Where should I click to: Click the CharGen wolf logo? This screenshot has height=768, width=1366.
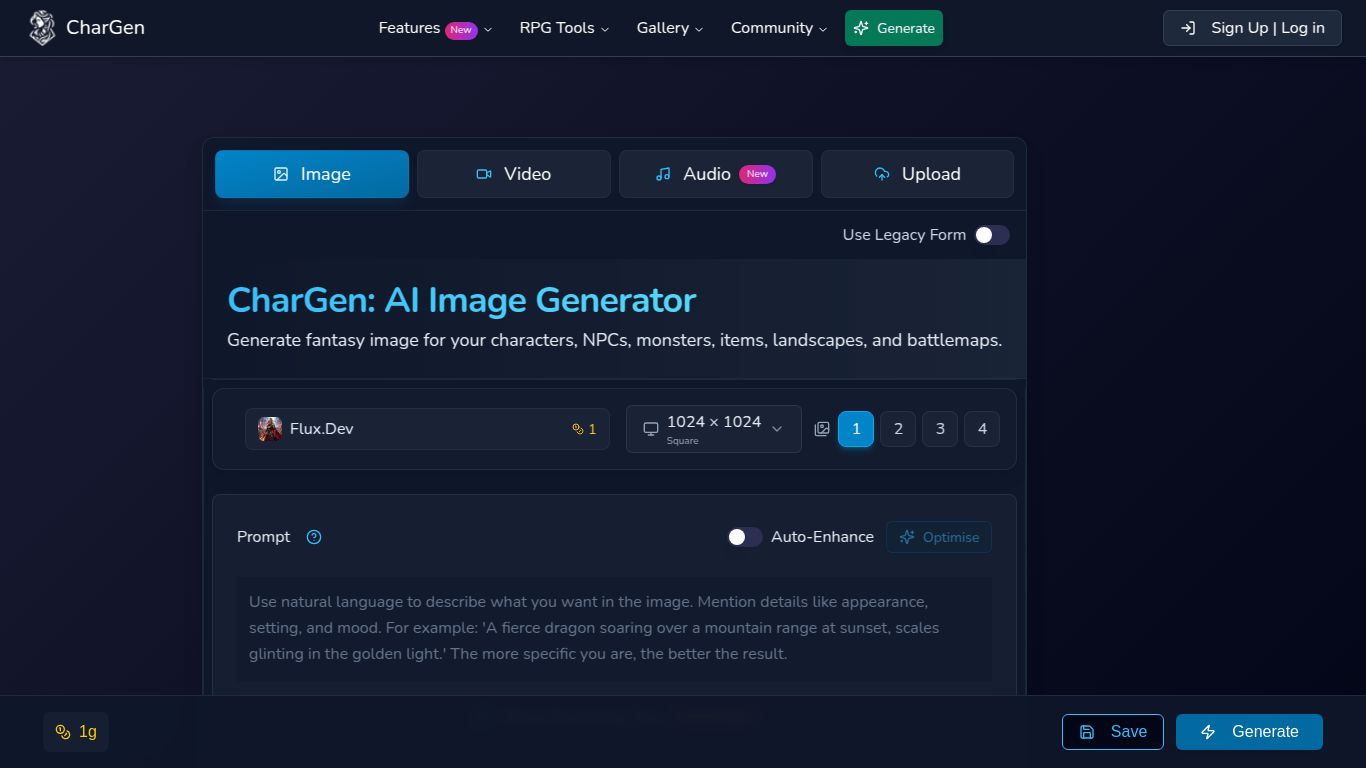click(x=41, y=27)
